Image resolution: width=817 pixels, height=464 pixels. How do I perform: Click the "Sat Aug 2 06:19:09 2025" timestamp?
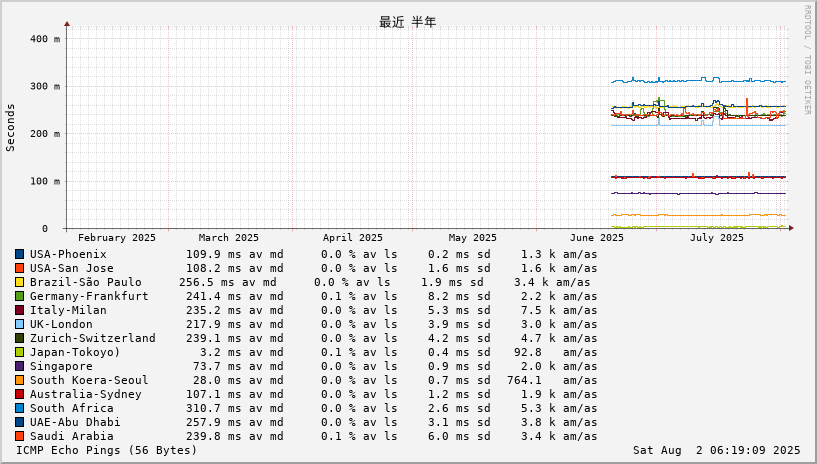pos(716,450)
